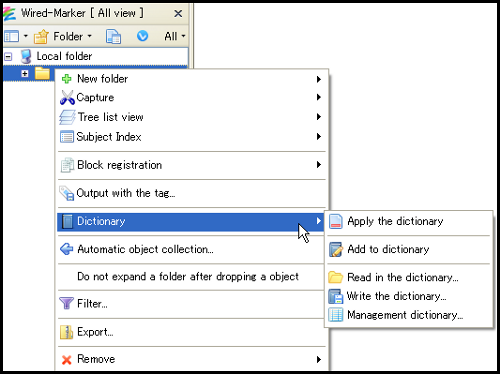
Task: Click the Write the dictionary save icon
Action: point(336,296)
